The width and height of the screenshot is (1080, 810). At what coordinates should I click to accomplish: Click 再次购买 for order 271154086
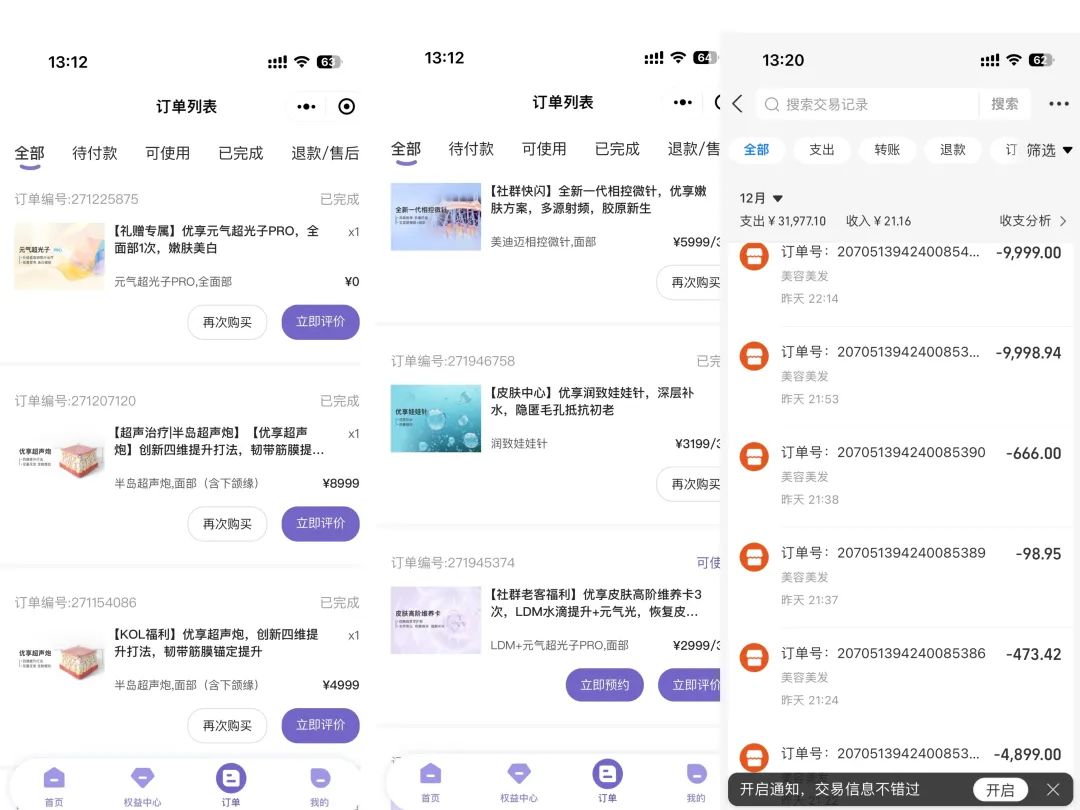coord(227,726)
